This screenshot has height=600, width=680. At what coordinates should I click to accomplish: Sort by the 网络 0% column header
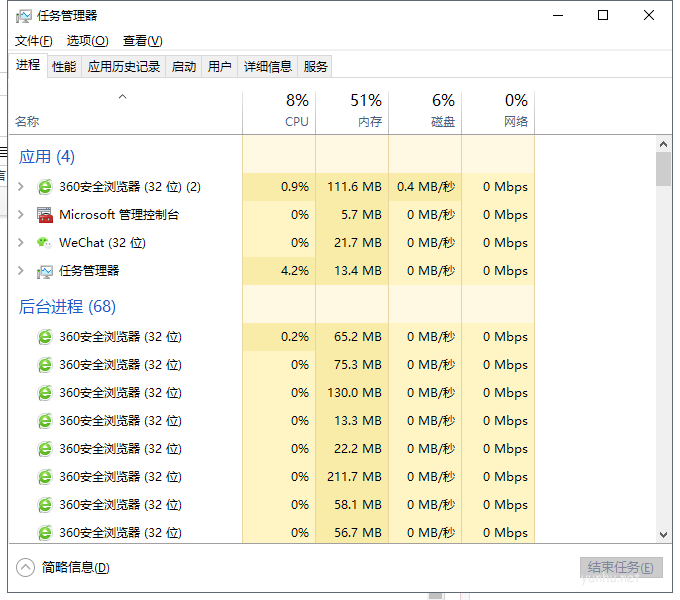tap(498, 112)
